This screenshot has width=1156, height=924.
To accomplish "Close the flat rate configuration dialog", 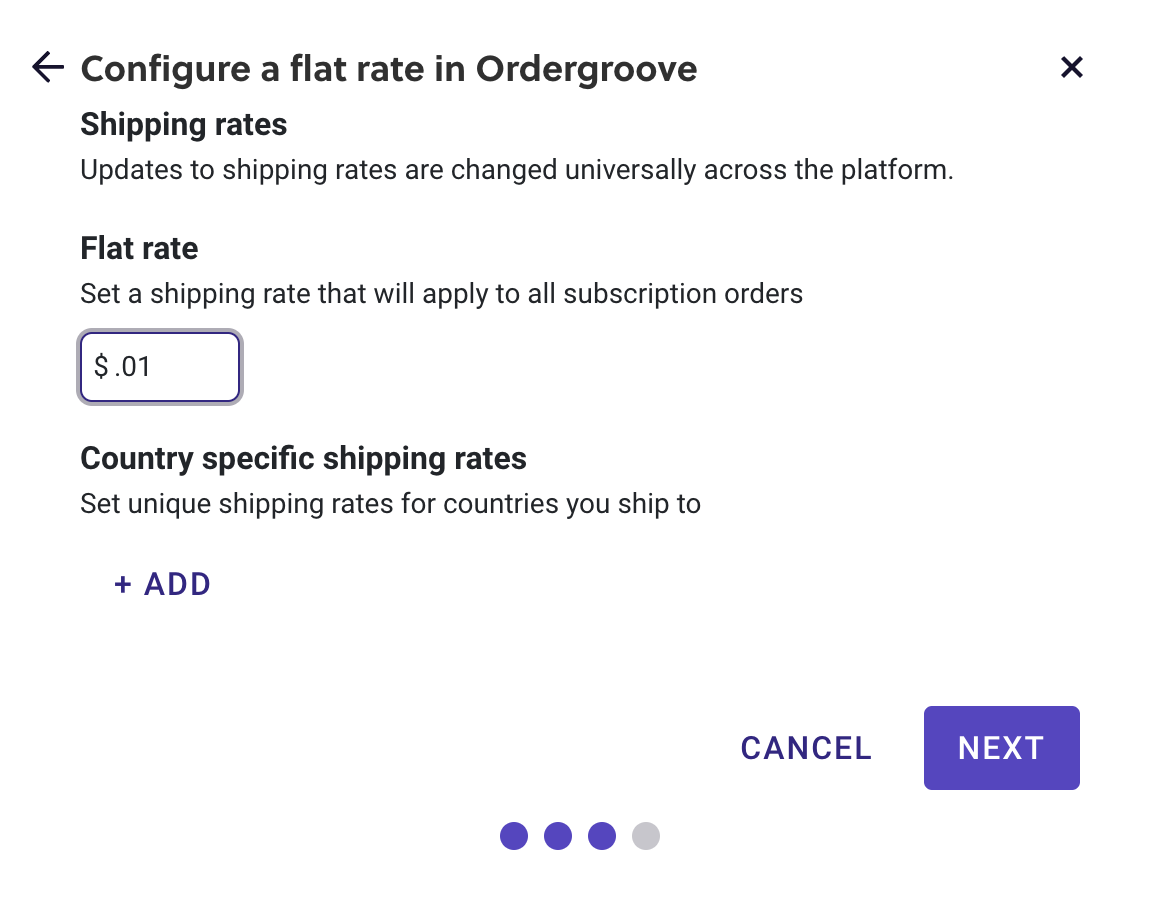I will 1071,67.
